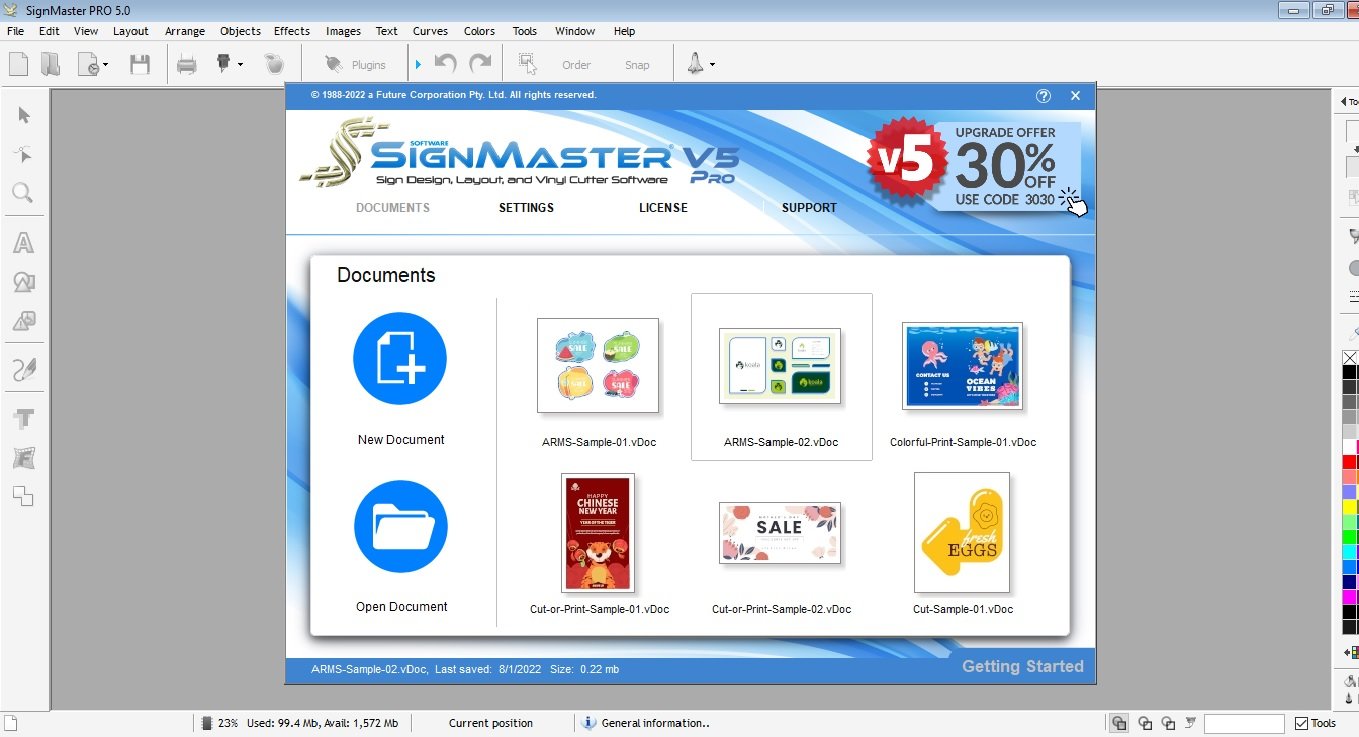Switch to the SUPPORT tab in dialog
The image size is (1359, 737).
point(809,208)
